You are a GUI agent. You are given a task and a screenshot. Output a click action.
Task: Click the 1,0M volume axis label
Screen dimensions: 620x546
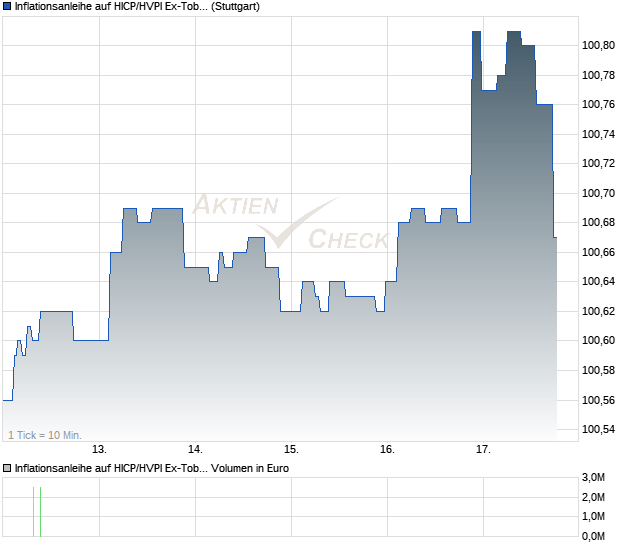point(594,517)
